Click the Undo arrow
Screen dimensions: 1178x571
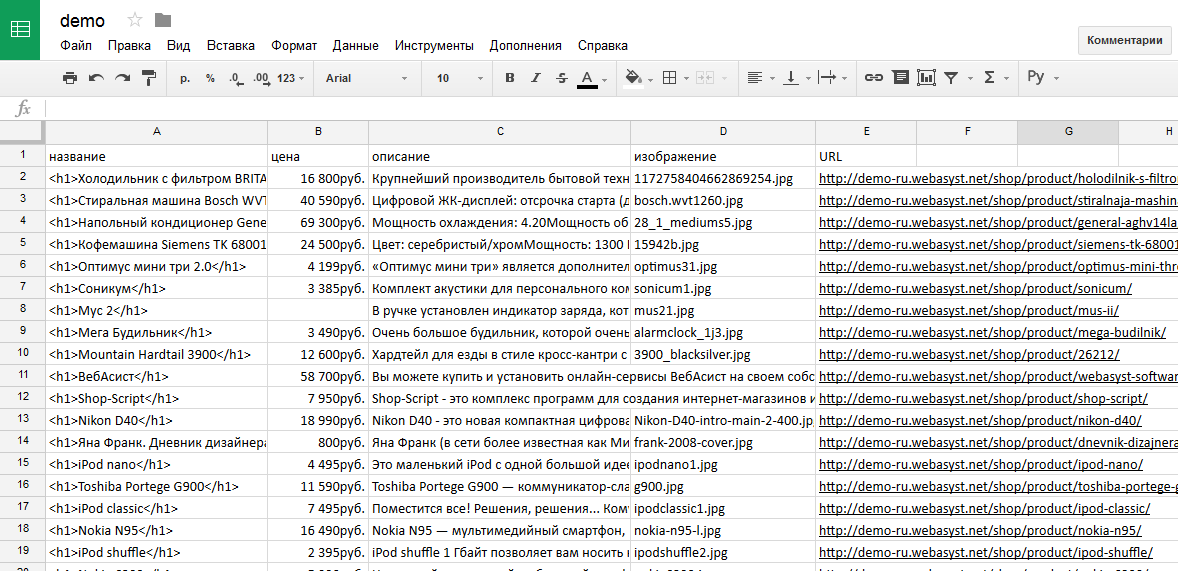coord(96,78)
